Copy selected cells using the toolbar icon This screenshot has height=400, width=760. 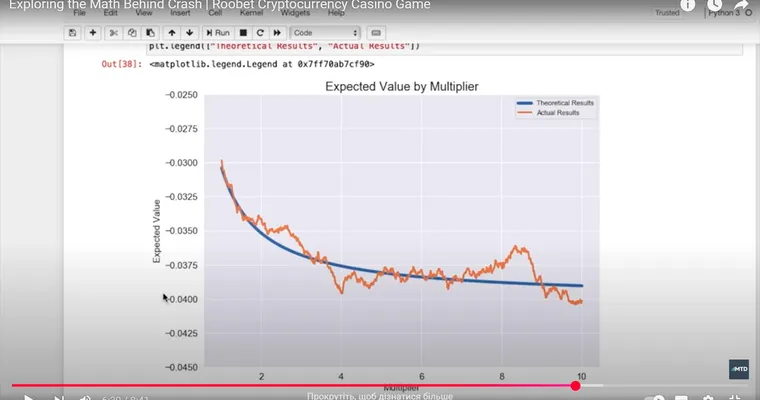(x=132, y=33)
